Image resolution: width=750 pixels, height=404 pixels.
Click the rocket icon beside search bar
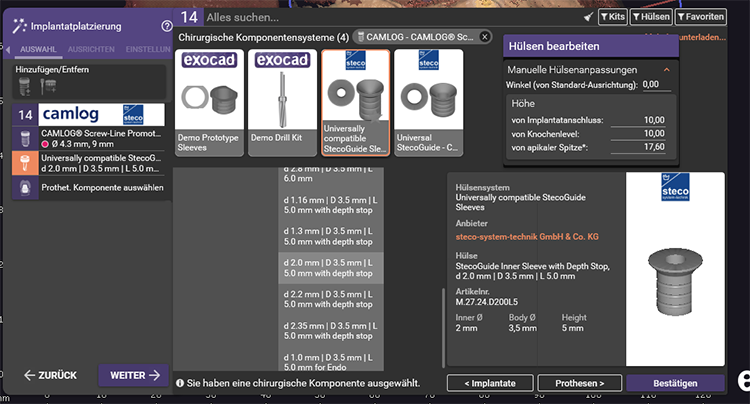588,17
